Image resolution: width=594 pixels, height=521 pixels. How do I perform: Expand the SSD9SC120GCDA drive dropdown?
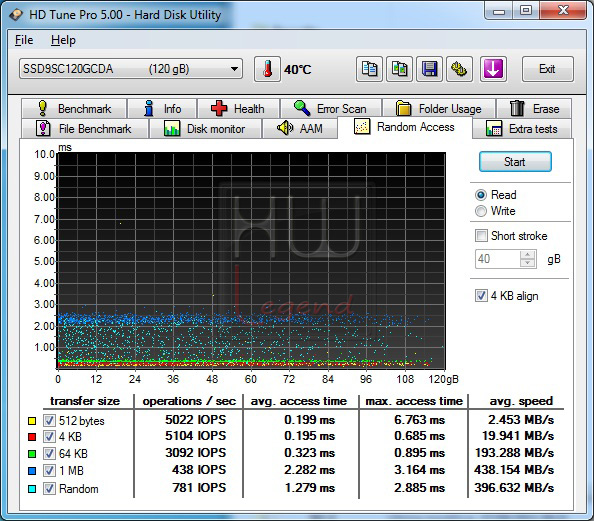(234, 69)
